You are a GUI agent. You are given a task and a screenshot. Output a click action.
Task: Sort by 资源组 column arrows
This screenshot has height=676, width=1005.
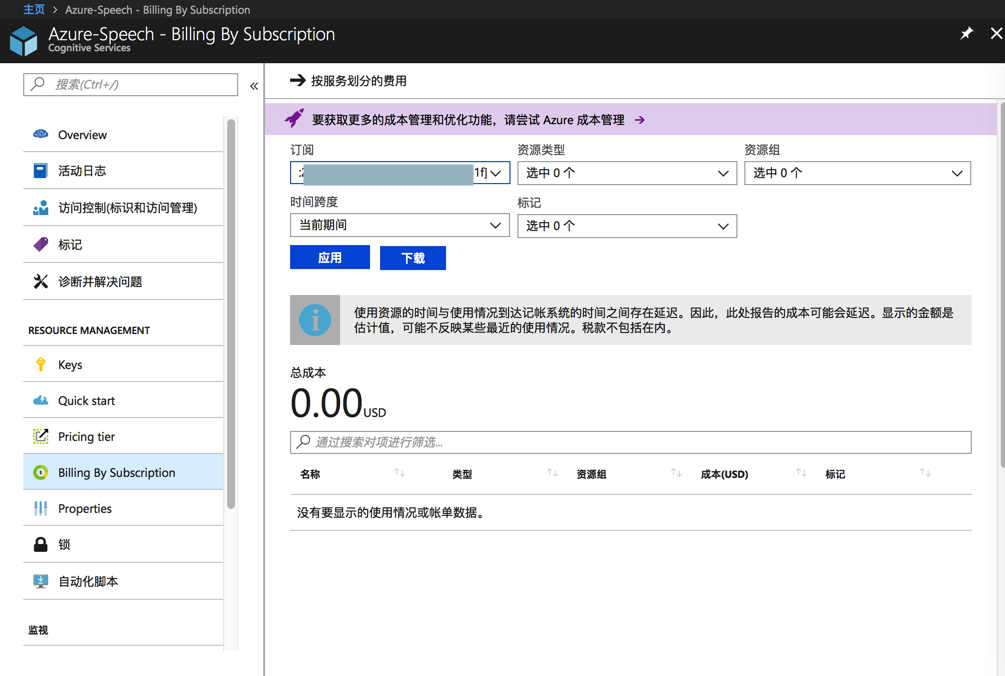click(676, 473)
